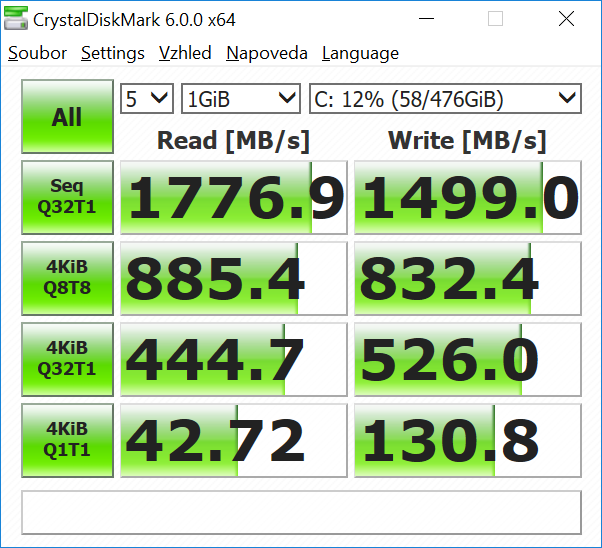Click the Seq read result 1776.9
The width and height of the screenshot is (602, 548).
pyautogui.click(x=233, y=197)
